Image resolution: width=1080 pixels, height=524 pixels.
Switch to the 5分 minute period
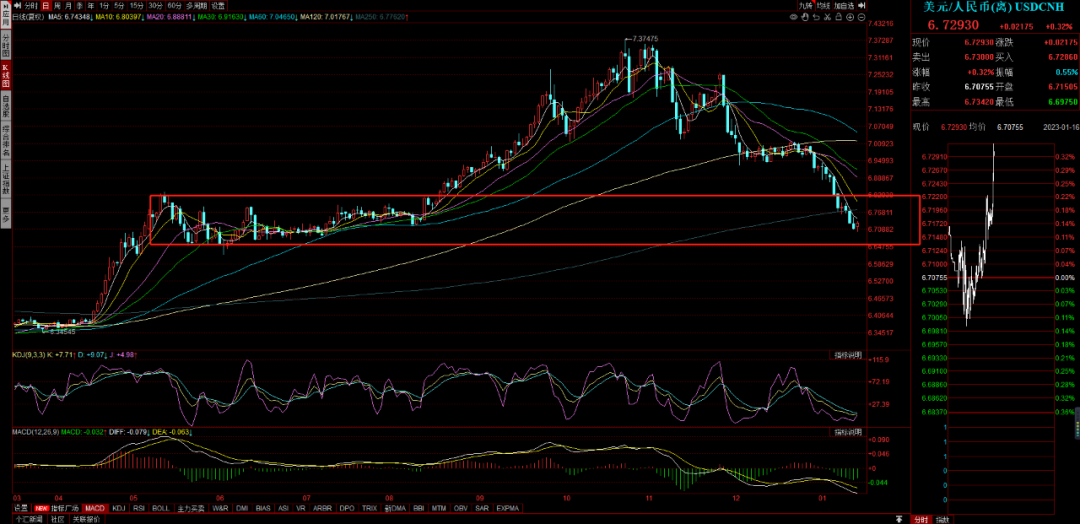click(120, 6)
